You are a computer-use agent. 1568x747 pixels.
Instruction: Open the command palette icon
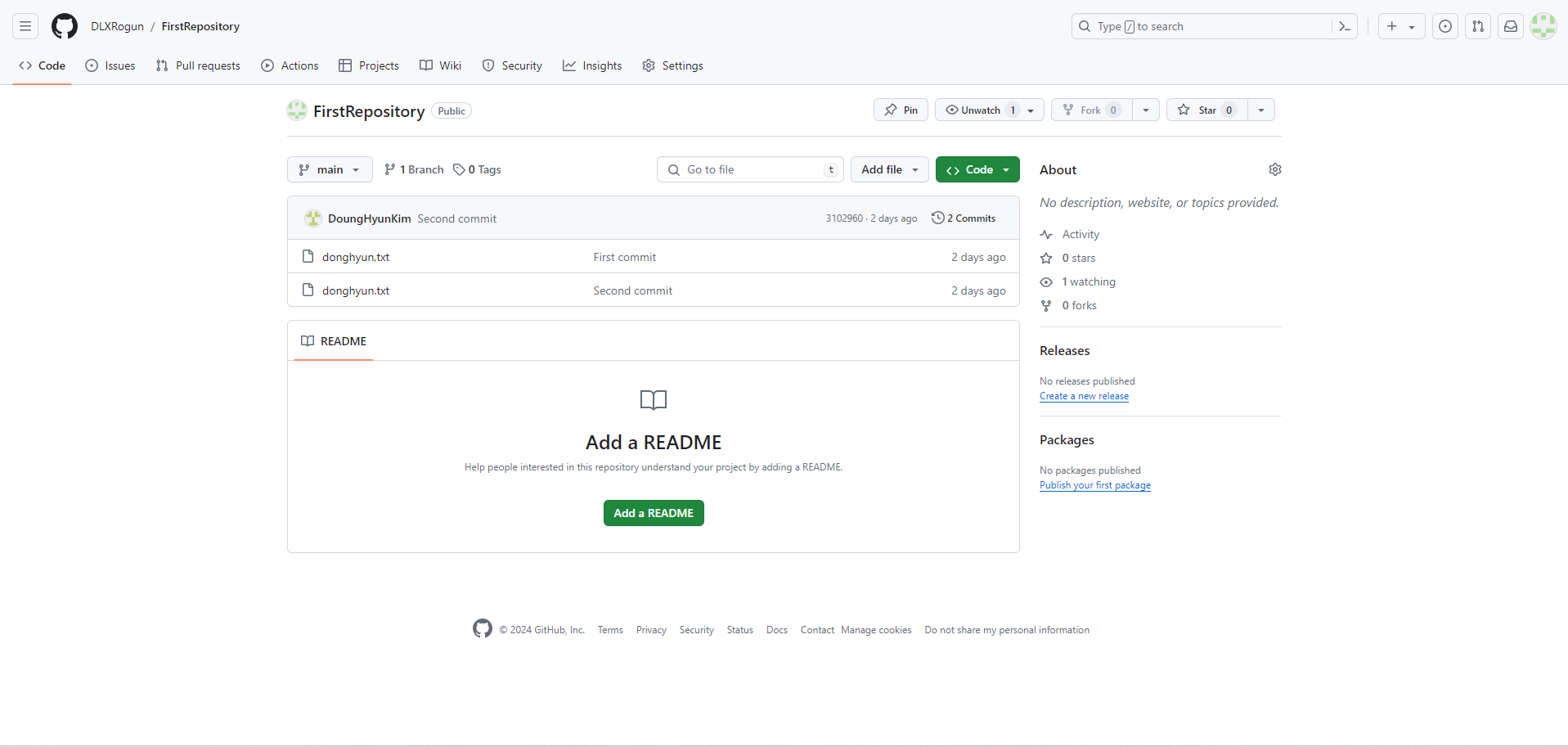[1344, 26]
